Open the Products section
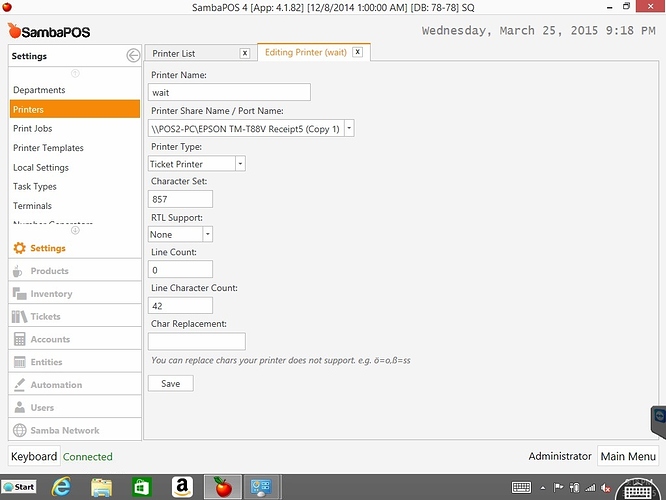The width and height of the screenshot is (666, 500). [75, 271]
